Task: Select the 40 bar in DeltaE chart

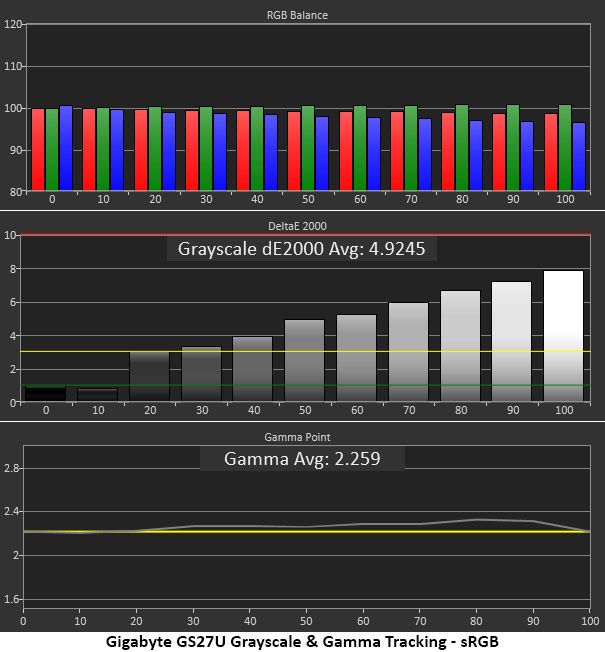Action: tap(252, 369)
